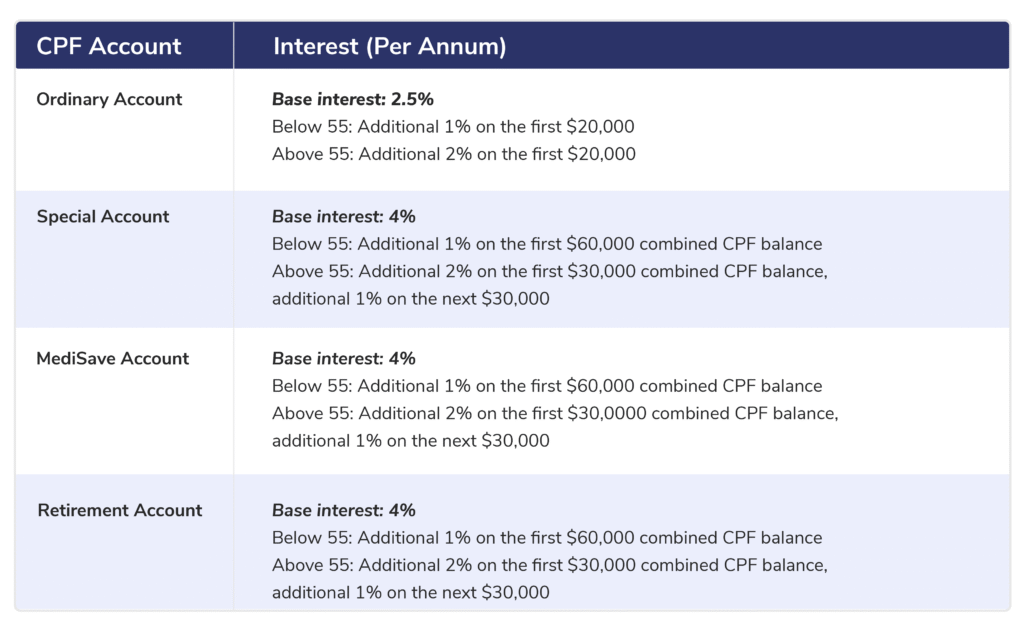Select the "Special Account" row label
1024x630 pixels.
[103, 216]
